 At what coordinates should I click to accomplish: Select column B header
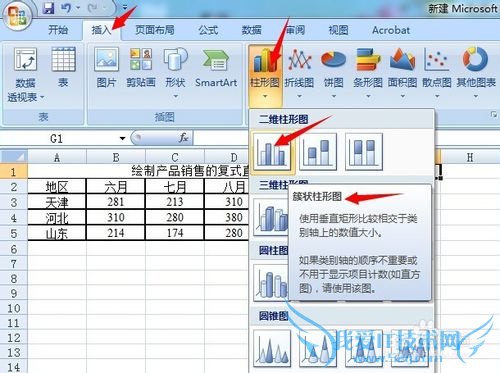pos(116,157)
